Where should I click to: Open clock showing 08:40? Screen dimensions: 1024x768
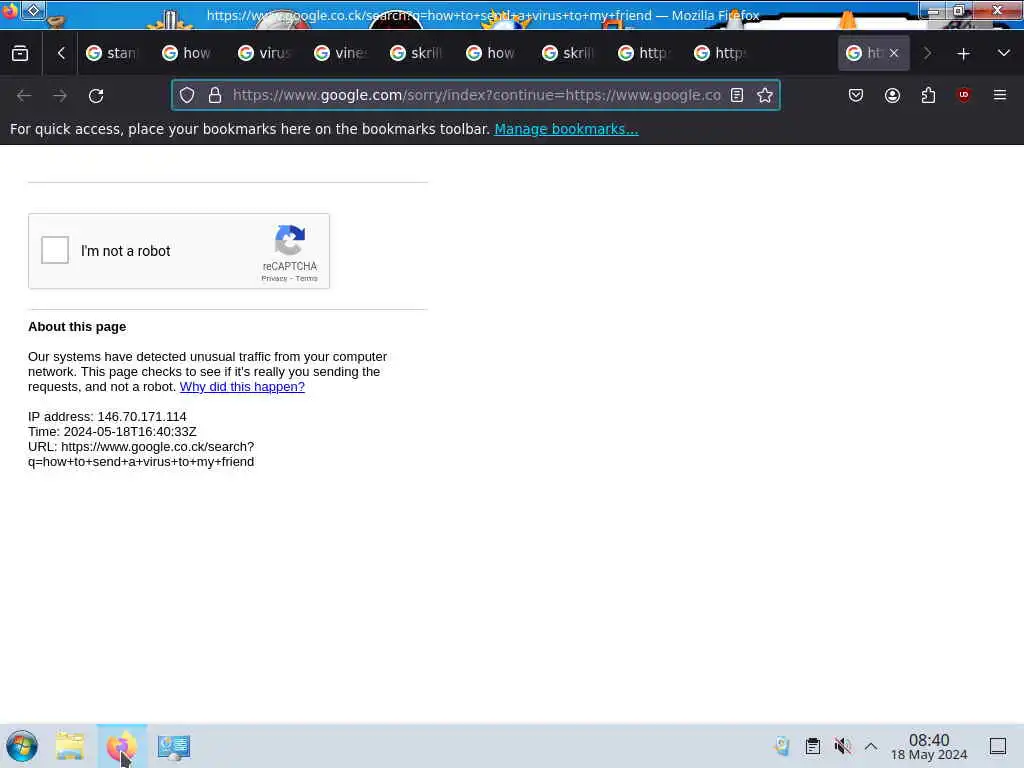pos(929,746)
